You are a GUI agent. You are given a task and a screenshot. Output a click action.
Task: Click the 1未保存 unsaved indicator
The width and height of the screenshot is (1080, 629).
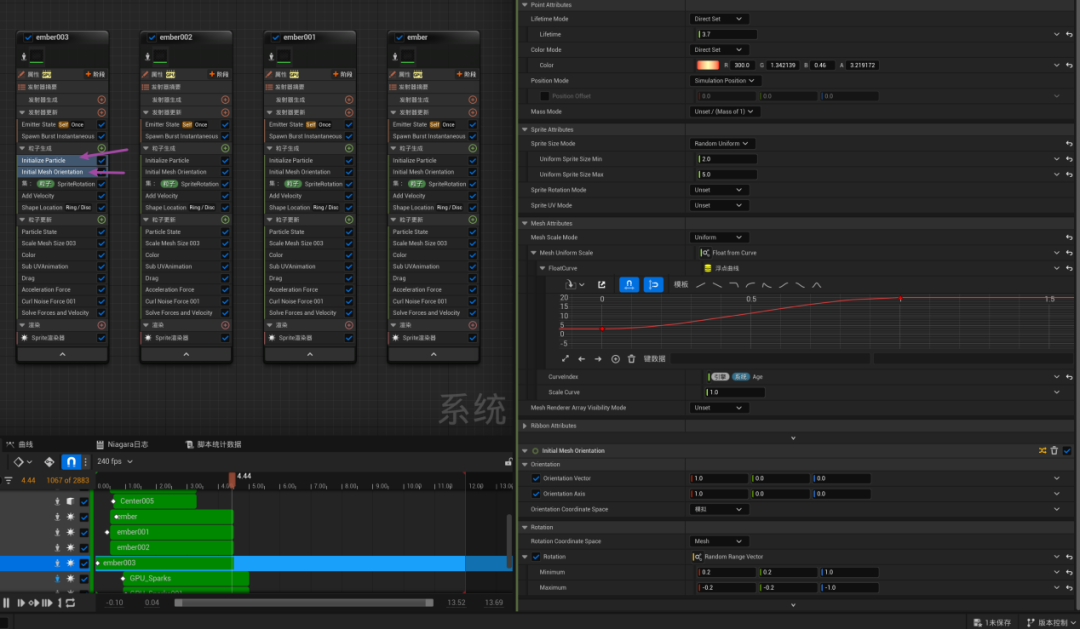992,622
